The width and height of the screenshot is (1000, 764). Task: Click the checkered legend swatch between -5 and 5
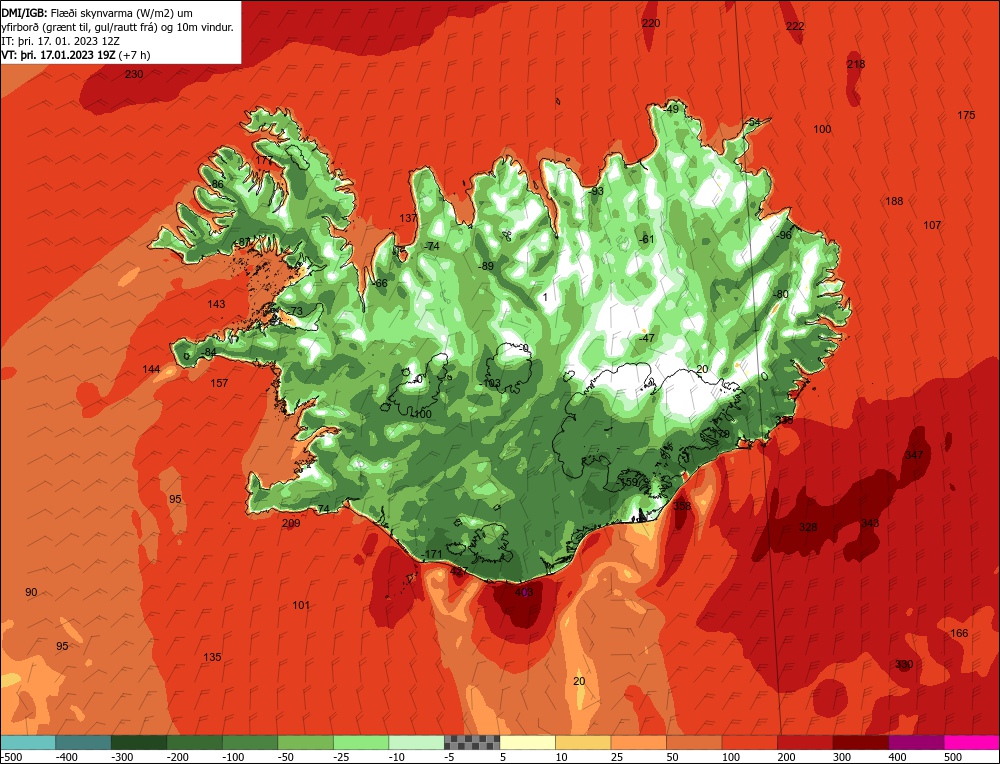tap(472, 742)
